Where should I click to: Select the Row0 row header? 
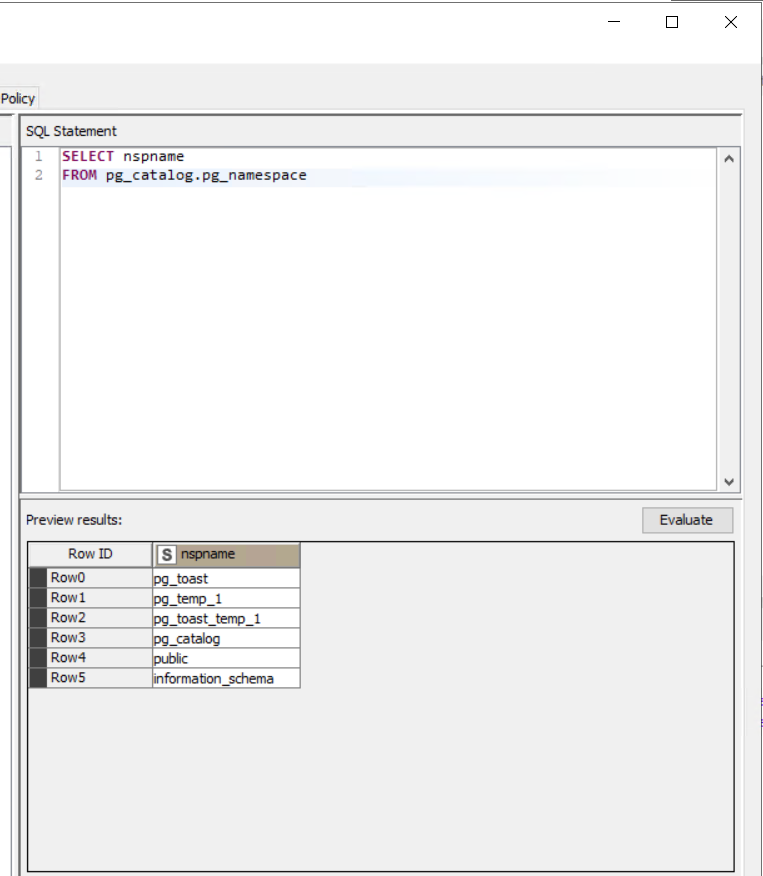click(x=90, y=578)
